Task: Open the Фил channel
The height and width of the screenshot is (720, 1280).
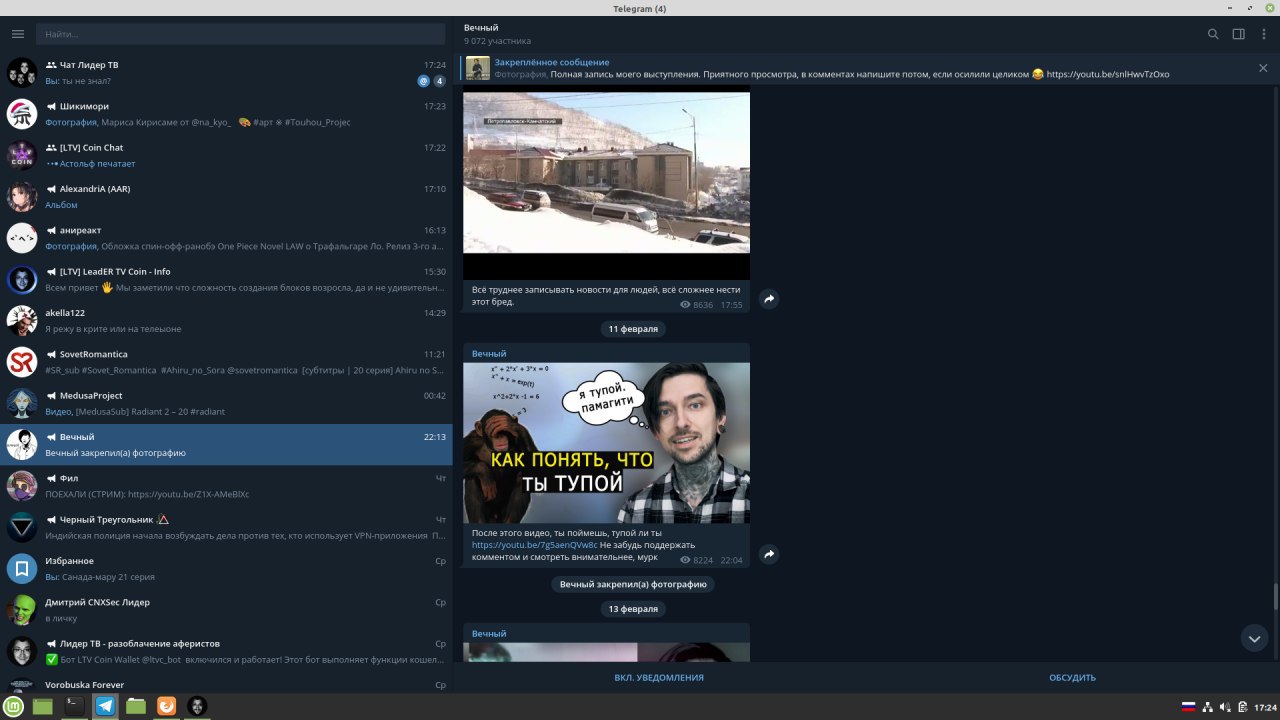Action: coord(226,486)
